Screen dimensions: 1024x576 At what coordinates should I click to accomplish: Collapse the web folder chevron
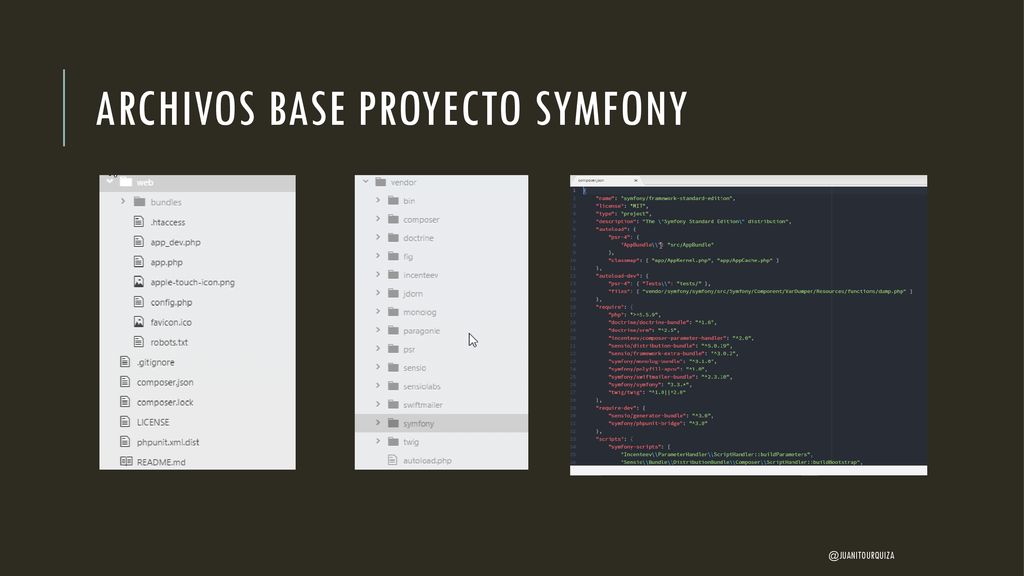[110, 180]
